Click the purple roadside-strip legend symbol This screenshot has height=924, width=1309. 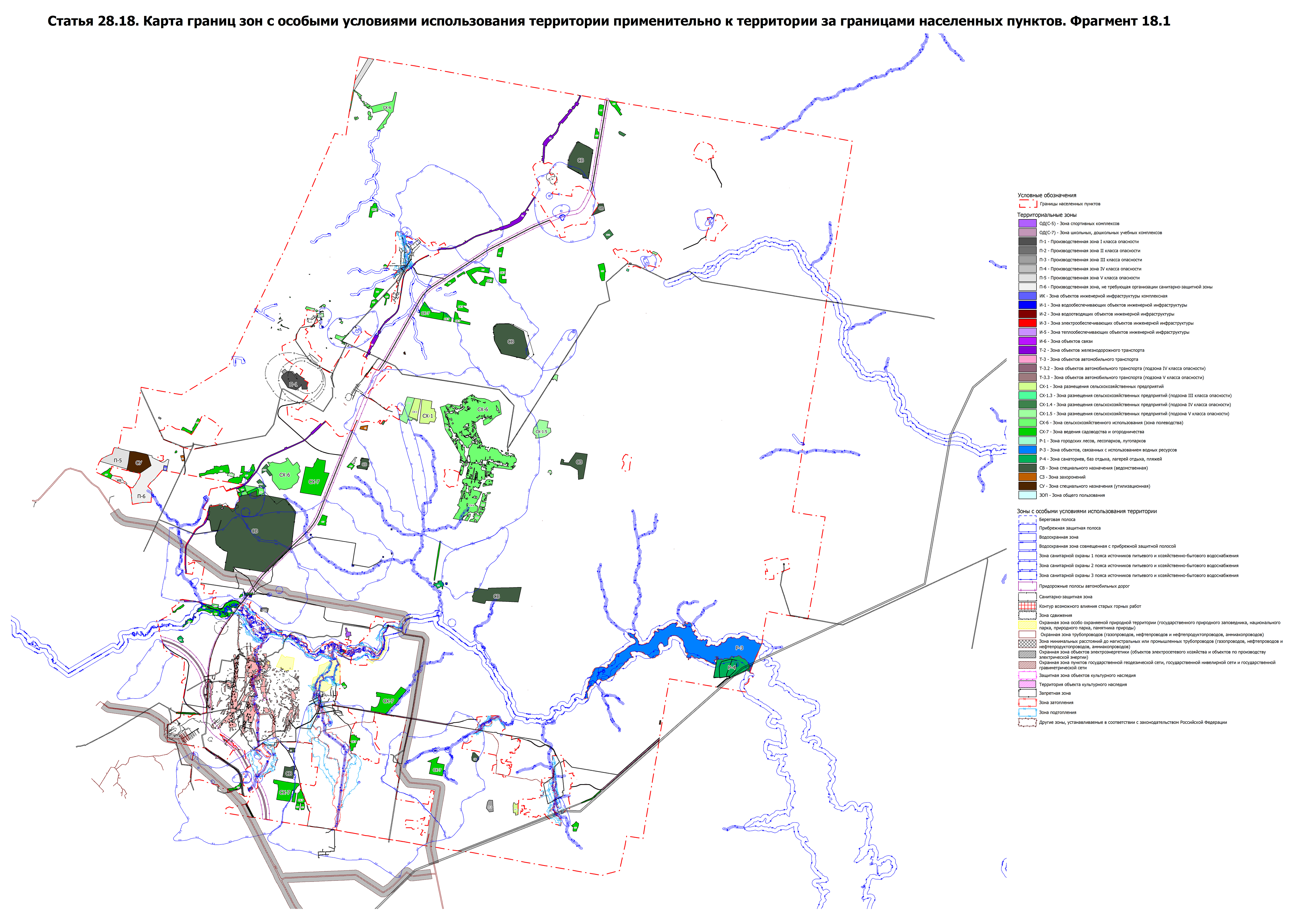pos(1027,586)
